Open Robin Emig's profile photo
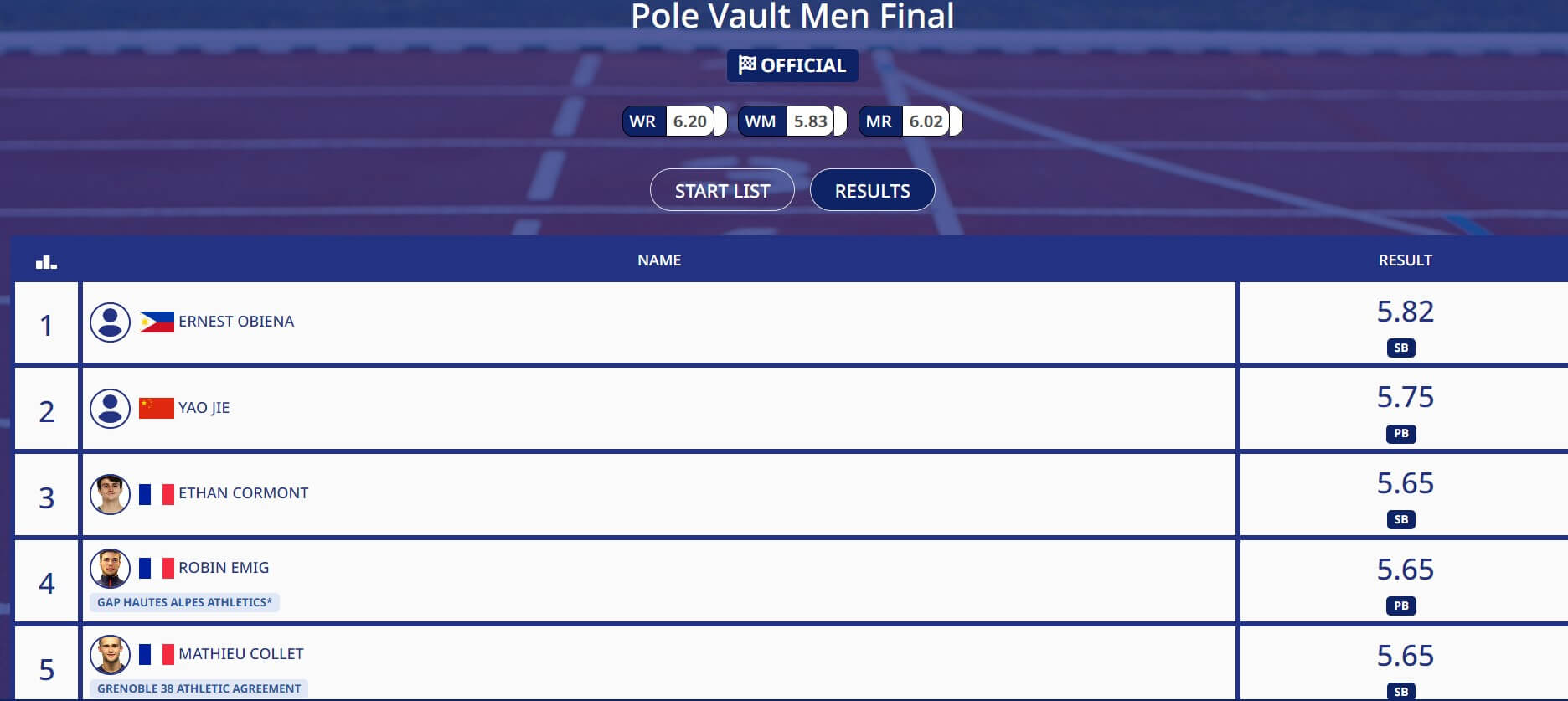This screenshot has width=1568, height=701. 110,569
